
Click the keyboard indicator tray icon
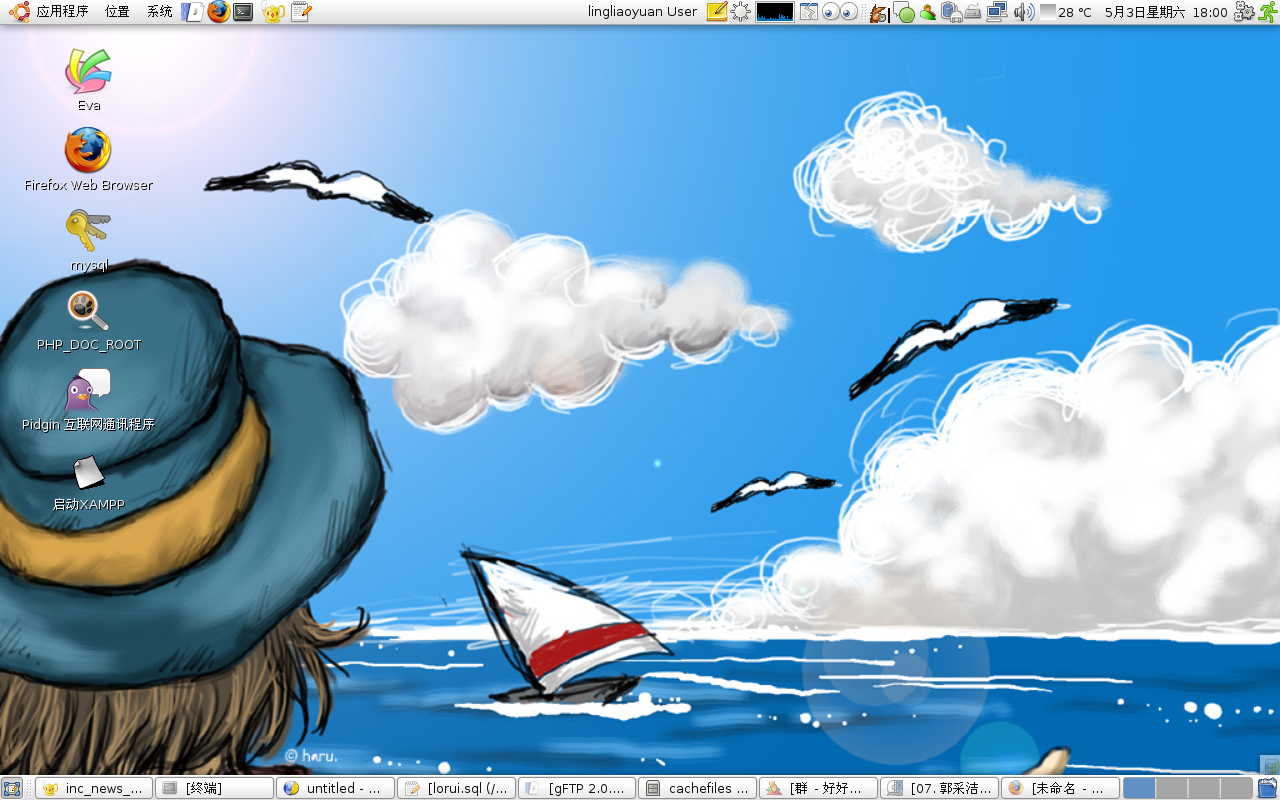click(972, 13)
